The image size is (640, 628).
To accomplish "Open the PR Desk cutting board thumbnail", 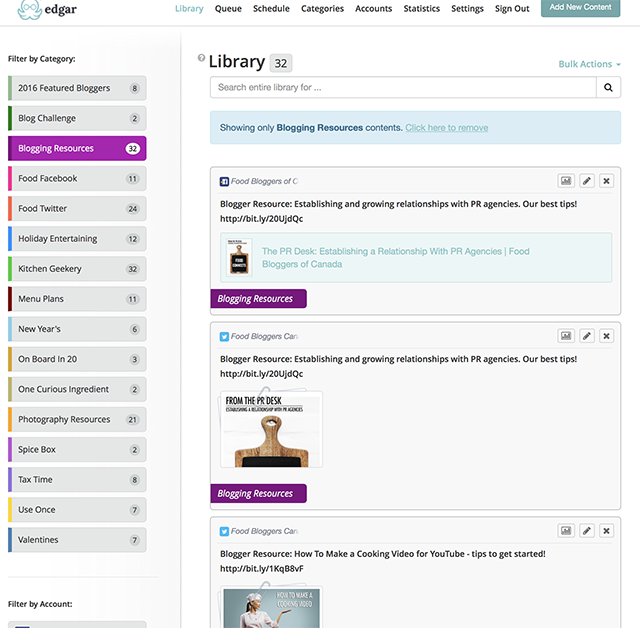I will pyautogui.click(x=271, y=430).
